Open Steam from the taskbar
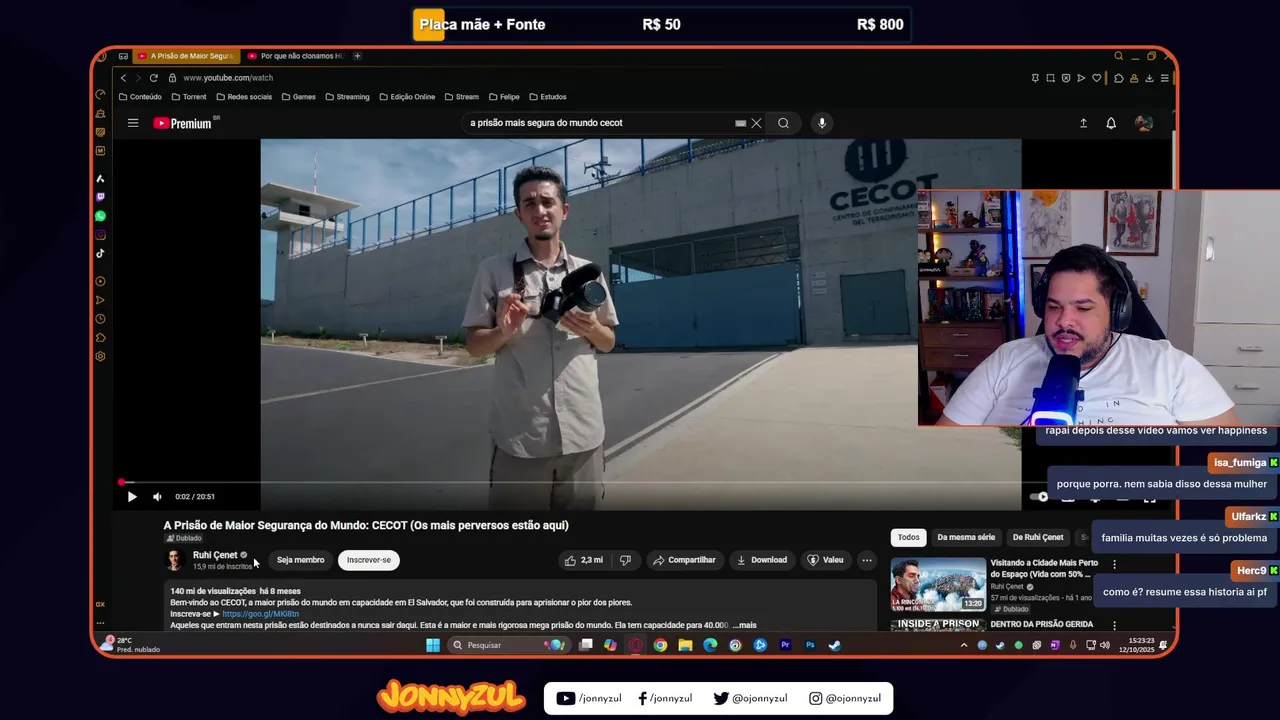Viewport: 1280px width, 720px height. (x=835, y=645)
